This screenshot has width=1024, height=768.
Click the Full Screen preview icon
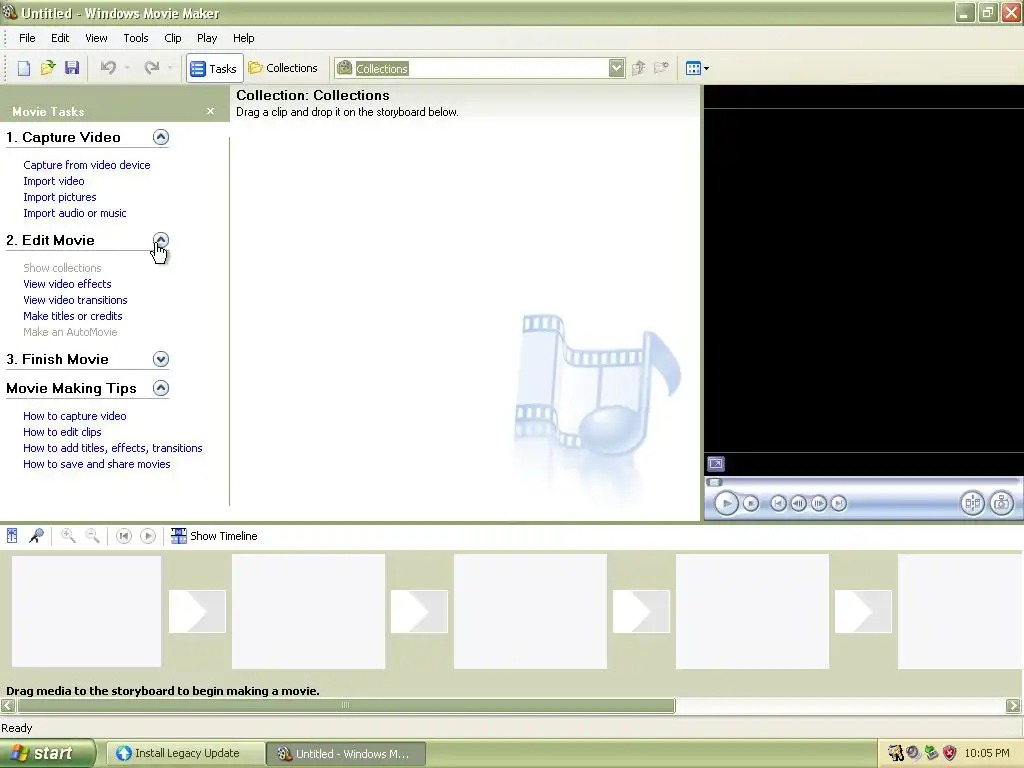716,464
